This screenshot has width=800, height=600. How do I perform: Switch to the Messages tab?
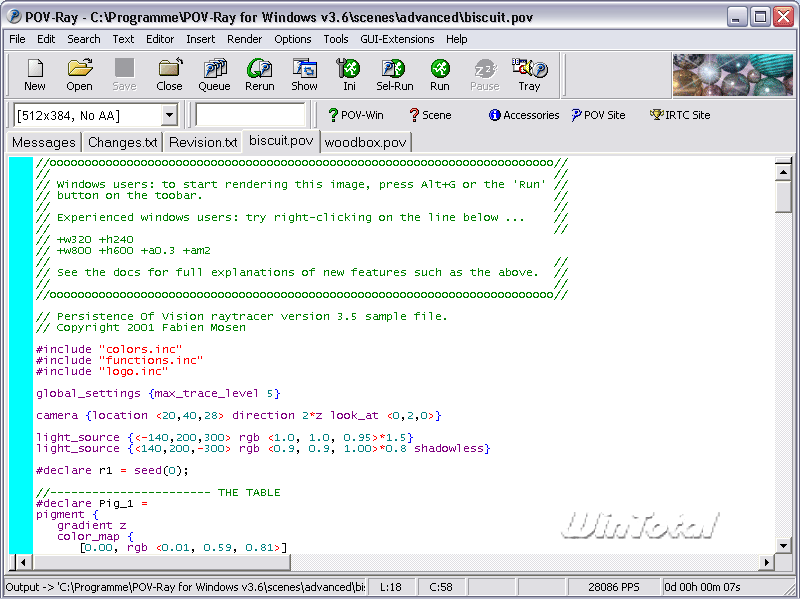point(44,142)
